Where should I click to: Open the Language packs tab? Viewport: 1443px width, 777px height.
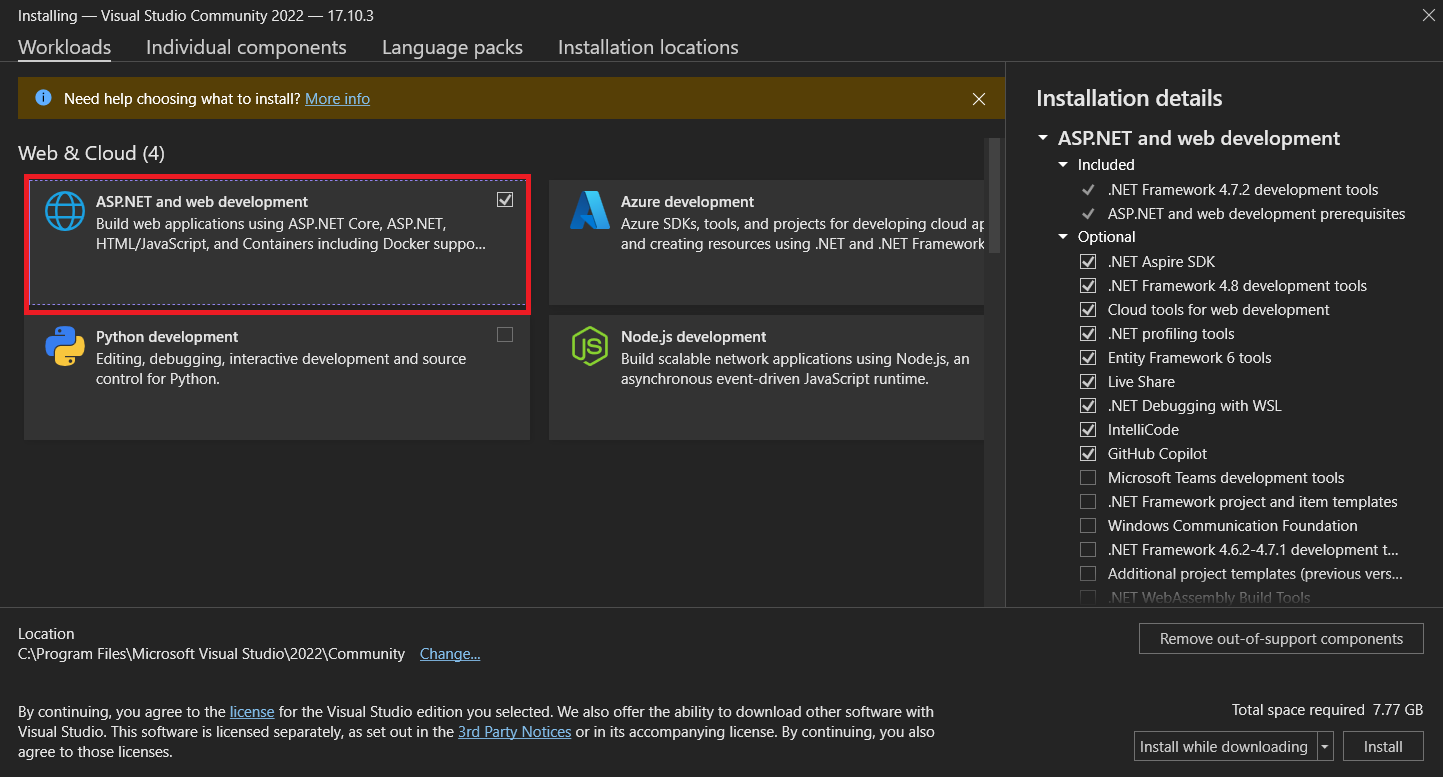[x=452, y=47]
